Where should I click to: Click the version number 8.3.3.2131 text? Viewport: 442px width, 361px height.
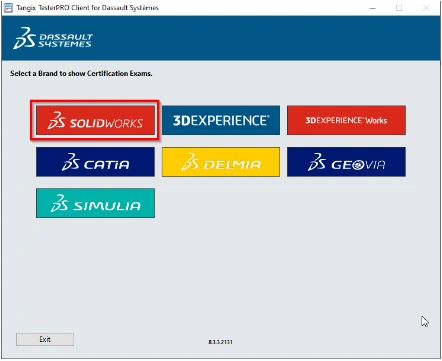[221, 342]
